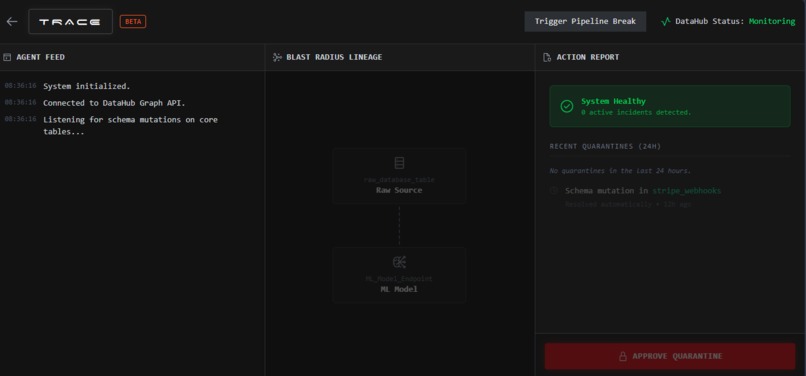806x376 pixels.
Task: Click the Approve Quarantine button
Action: click(x=670, y=356)
